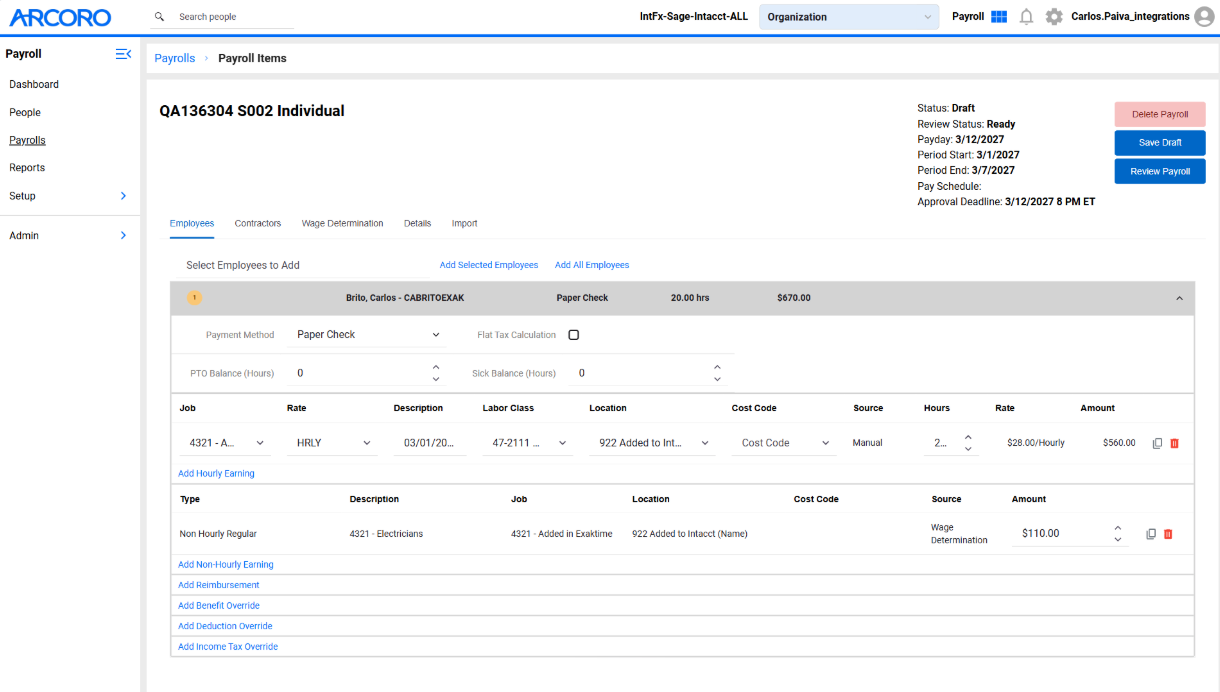Click Add Non-Hourly Earning link
The image size is (1220, 692).
tap(226, 565)
